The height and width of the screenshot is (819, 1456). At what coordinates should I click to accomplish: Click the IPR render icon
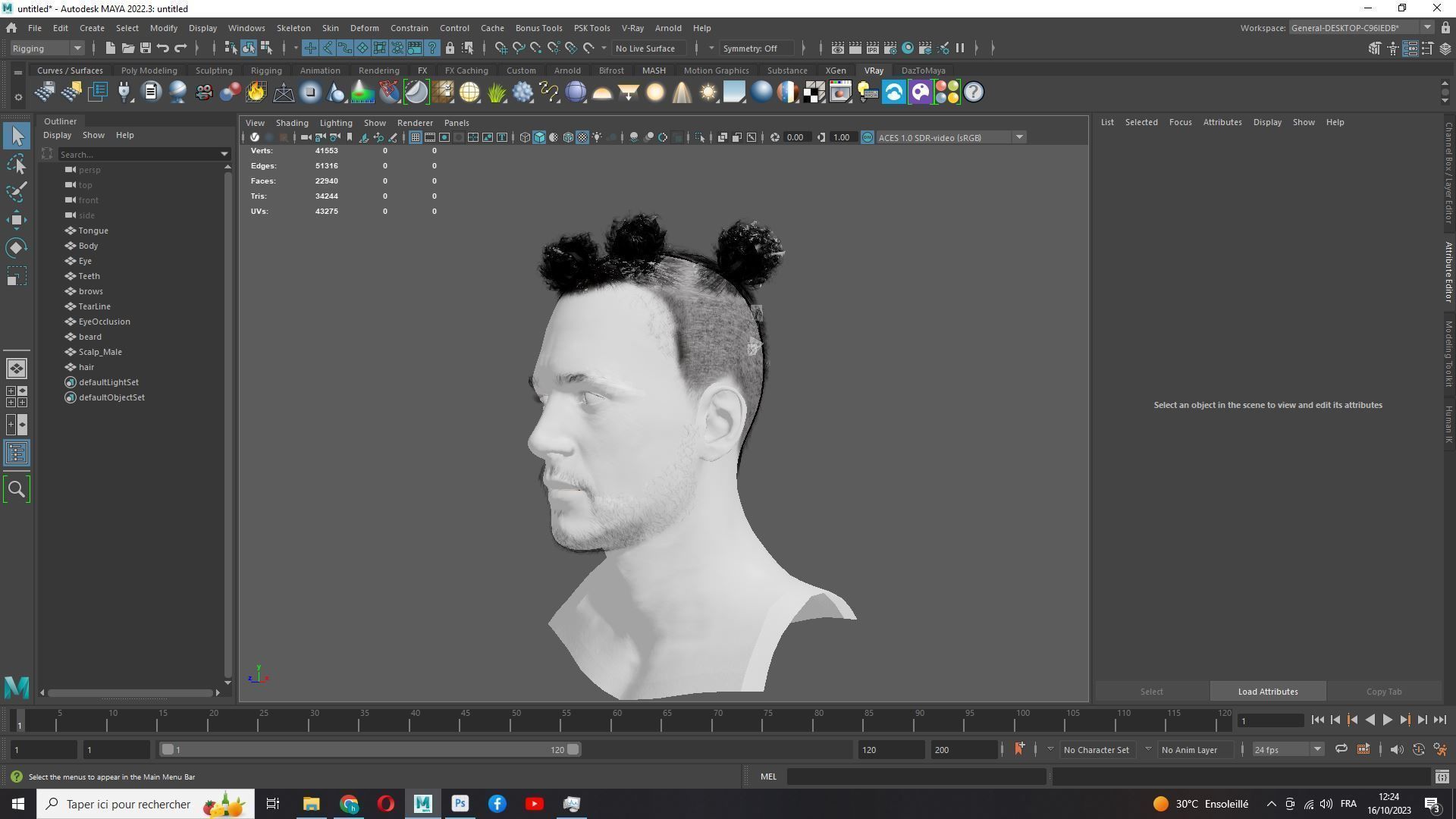873,49
